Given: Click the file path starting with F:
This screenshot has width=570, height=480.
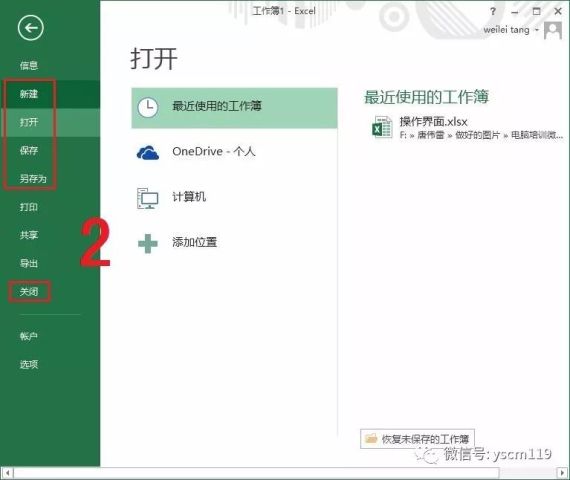Looking at the screenshot, I should pos(481,135).
